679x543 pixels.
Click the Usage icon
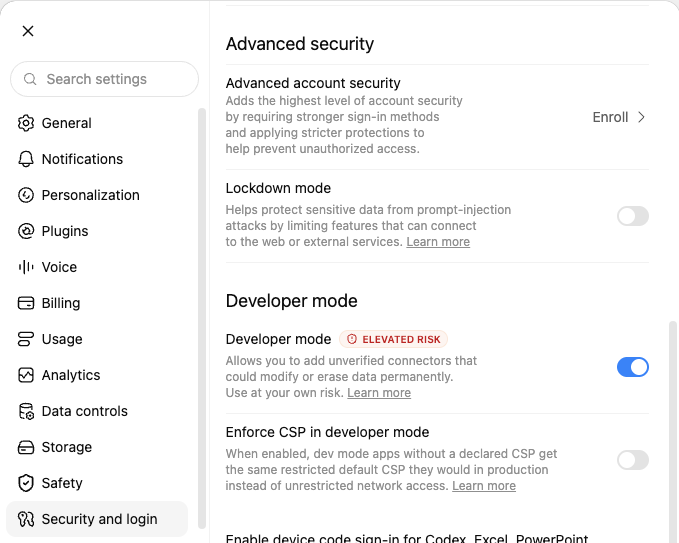click(x=26, y=339)
